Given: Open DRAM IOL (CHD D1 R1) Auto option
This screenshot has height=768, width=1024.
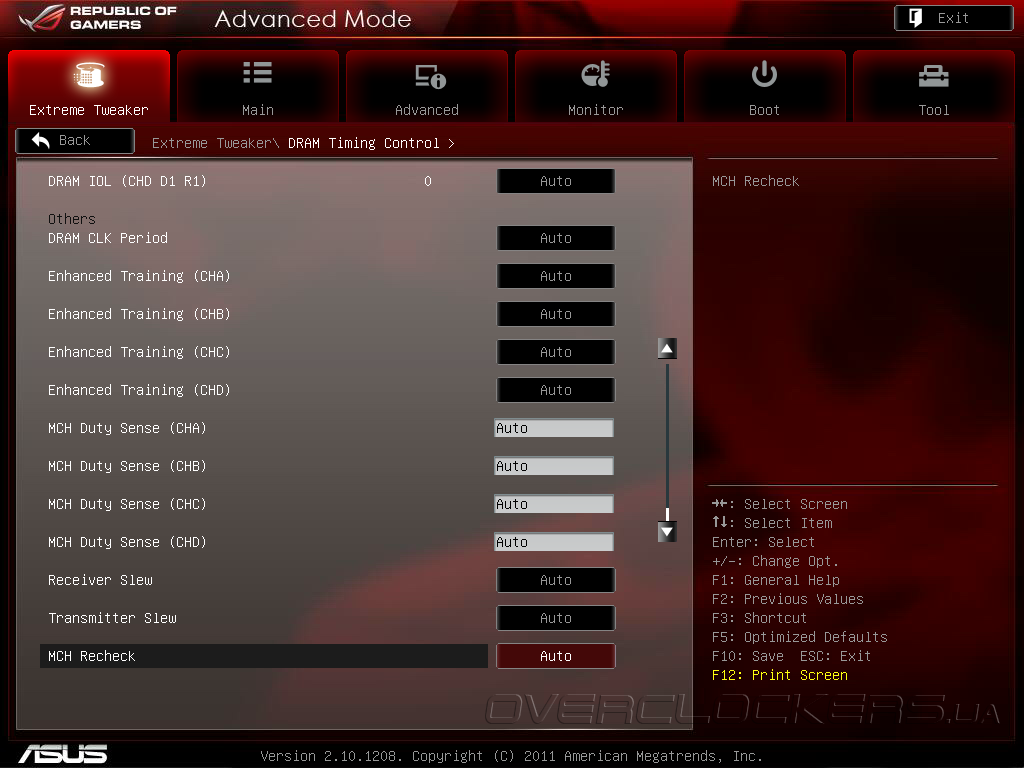Looking at the screenshot, I should (556, 181).
